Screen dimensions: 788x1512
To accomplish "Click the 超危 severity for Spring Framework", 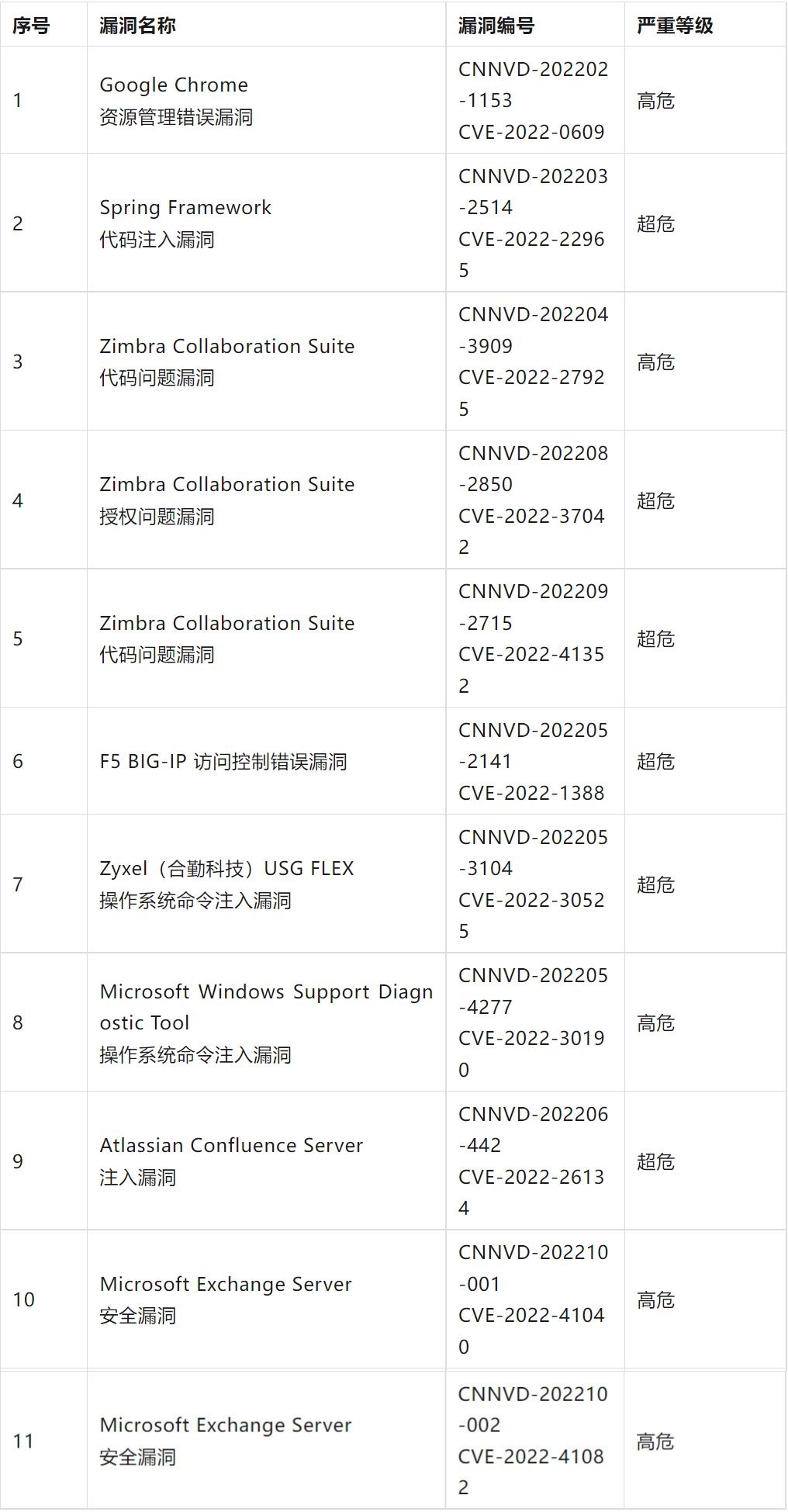I will [x=655, y=223].
